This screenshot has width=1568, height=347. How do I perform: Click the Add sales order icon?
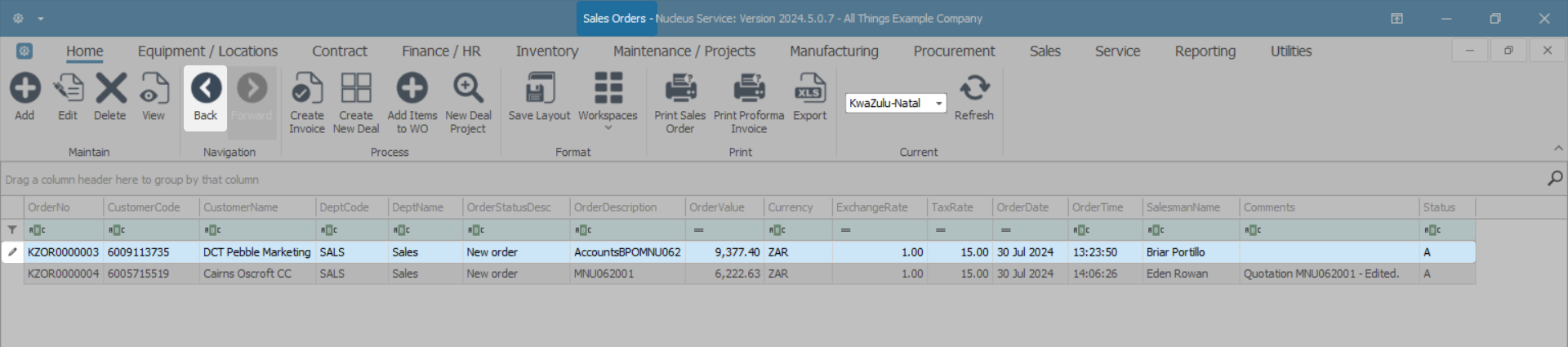click(24, 89)
